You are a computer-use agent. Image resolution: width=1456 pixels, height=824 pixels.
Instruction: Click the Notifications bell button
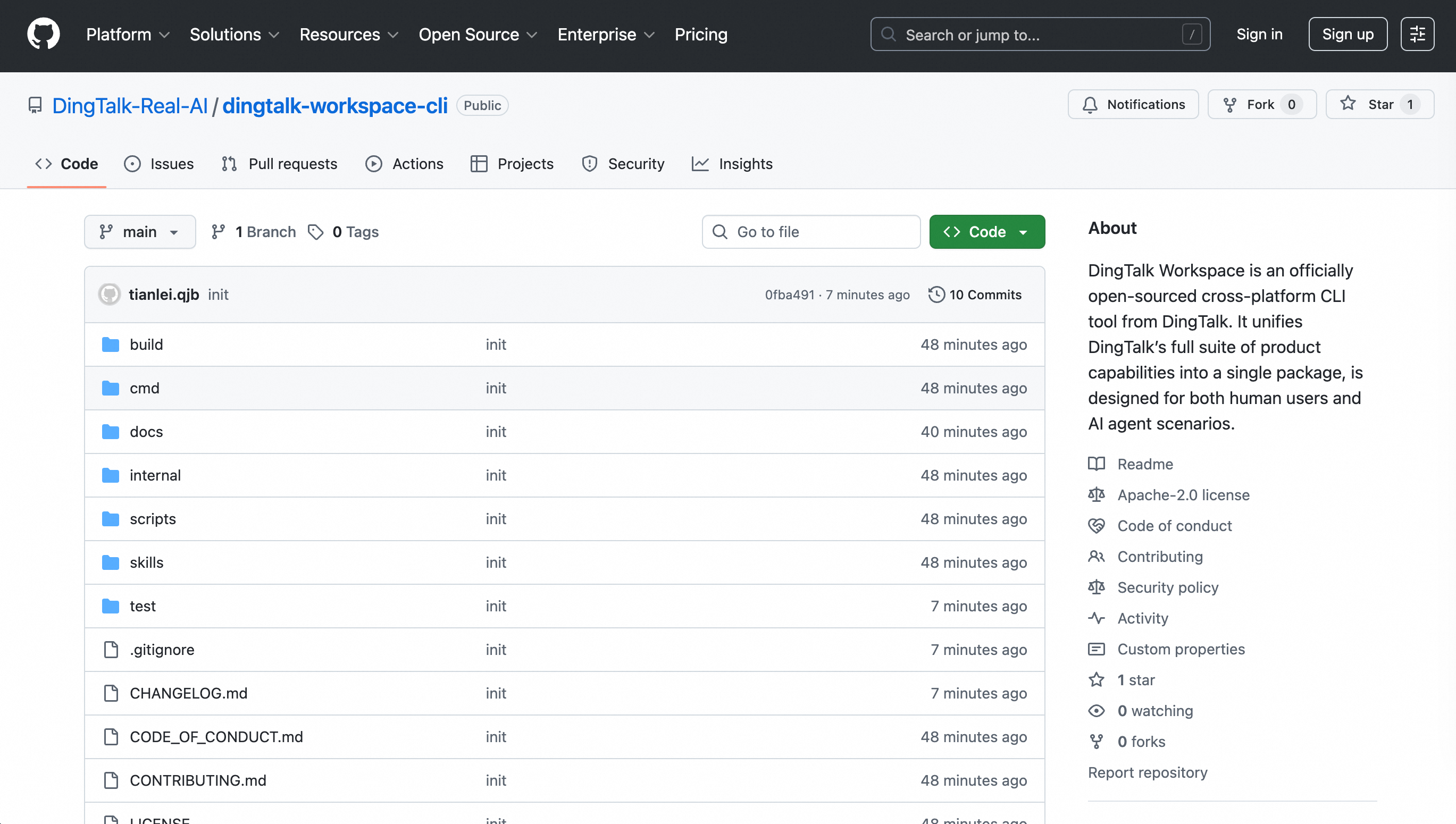click(x=1133, y=105)
